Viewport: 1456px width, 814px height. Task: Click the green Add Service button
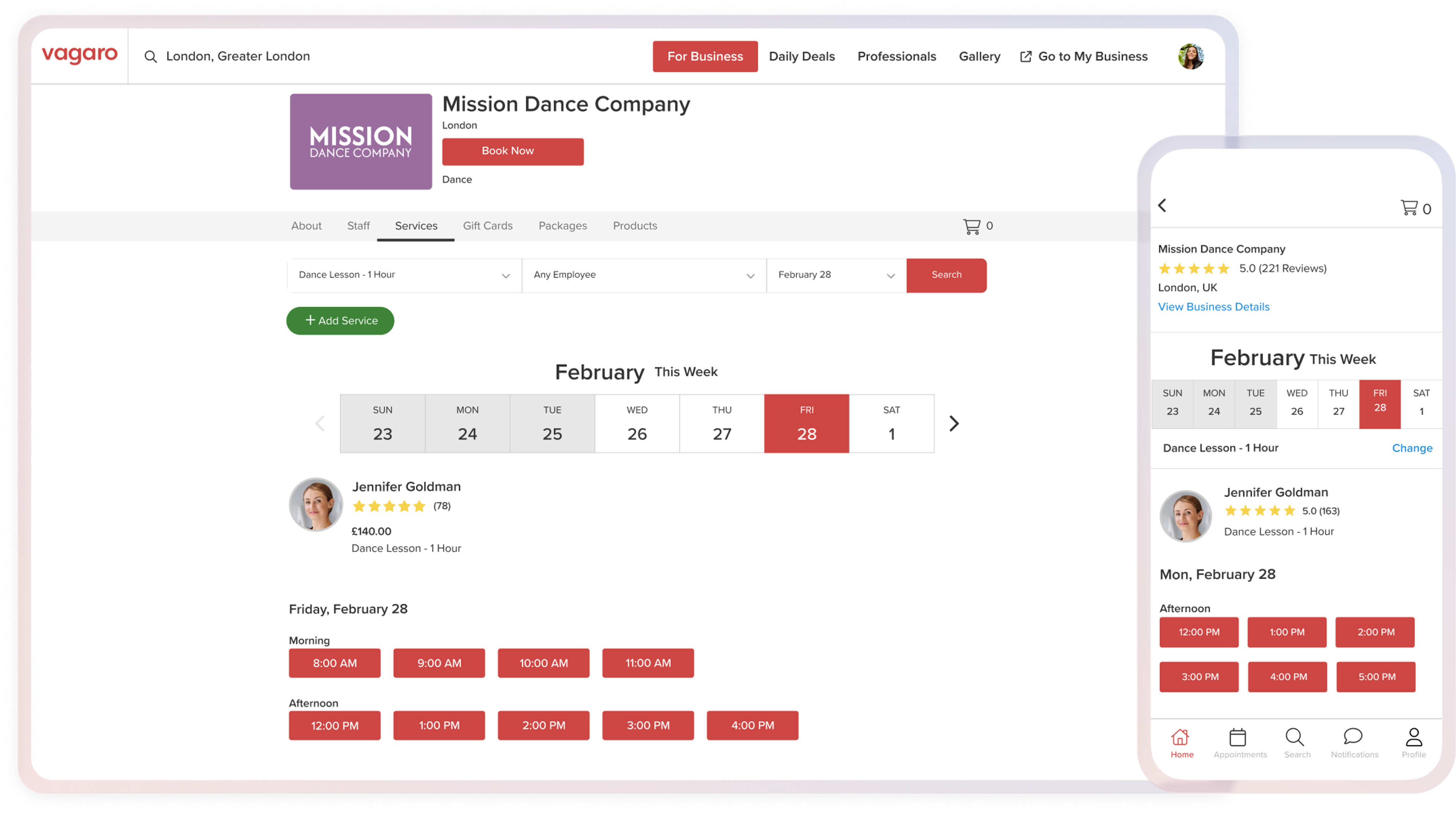point(340,321)
